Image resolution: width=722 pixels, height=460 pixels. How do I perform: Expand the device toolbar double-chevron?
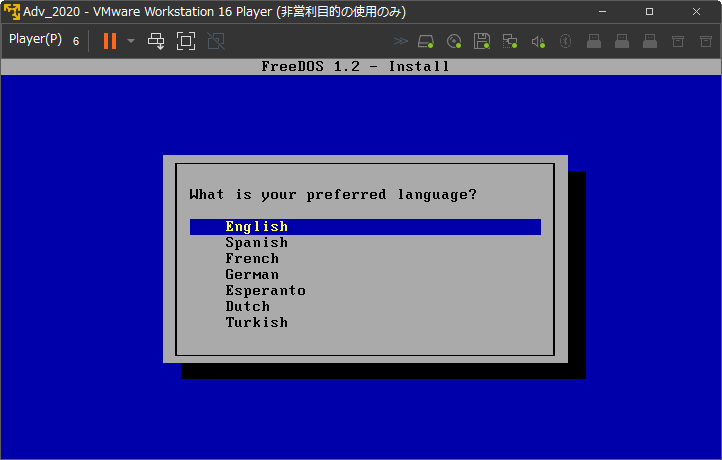click(401, 41)
